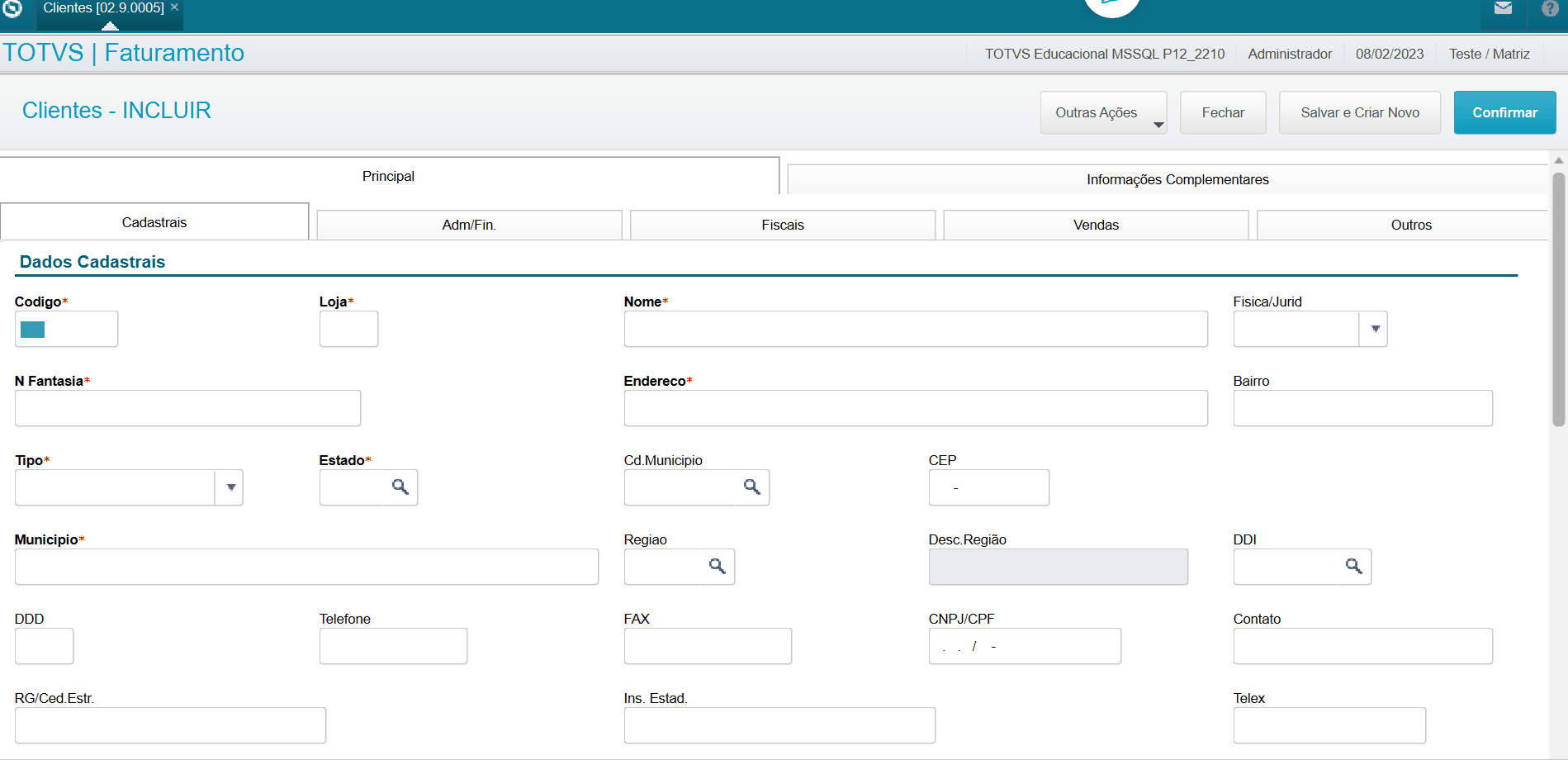Click the Teste / Matriz branch label
1568x760 pixels.
coord(1490,54)
